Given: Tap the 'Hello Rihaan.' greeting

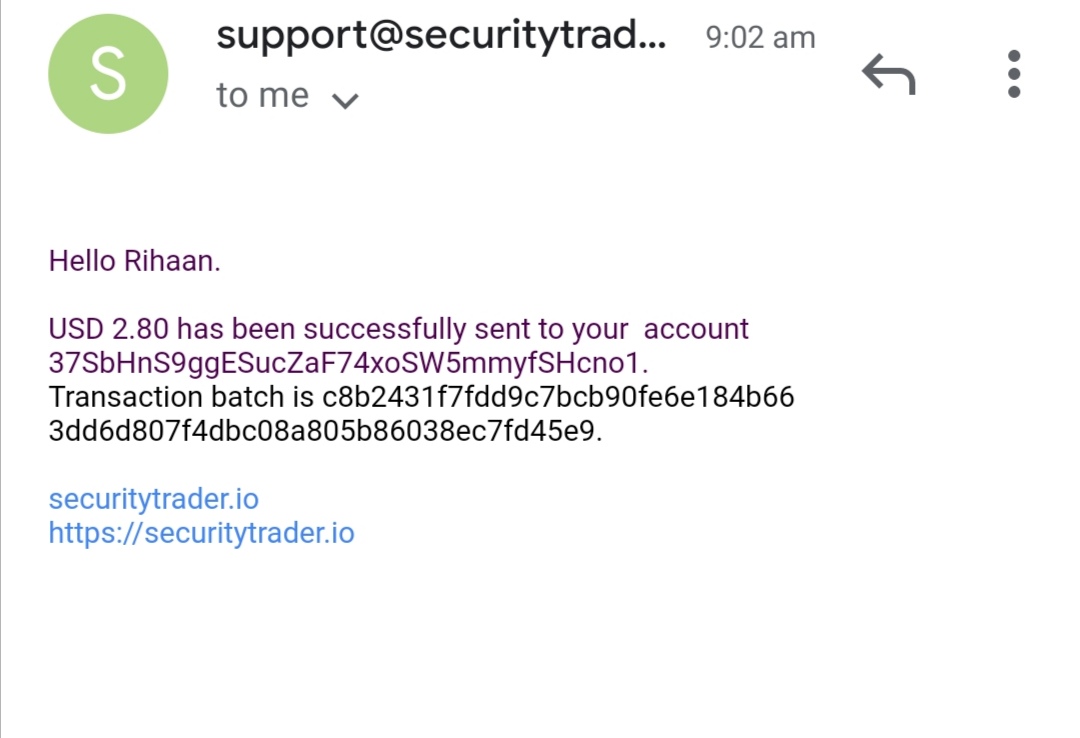Looking at the screenshot, I should (134, 261).
